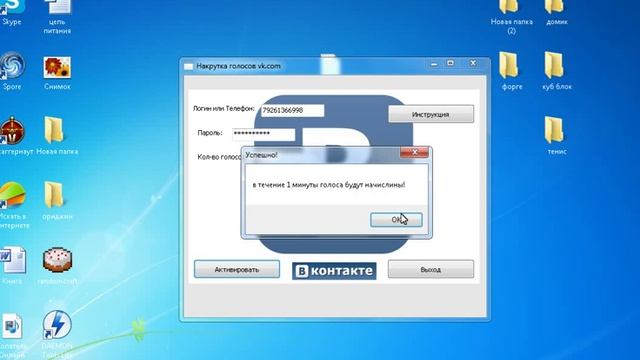The image size is (640, 360).
Task: Focus the Пароль password field
Action: point(264,134)
